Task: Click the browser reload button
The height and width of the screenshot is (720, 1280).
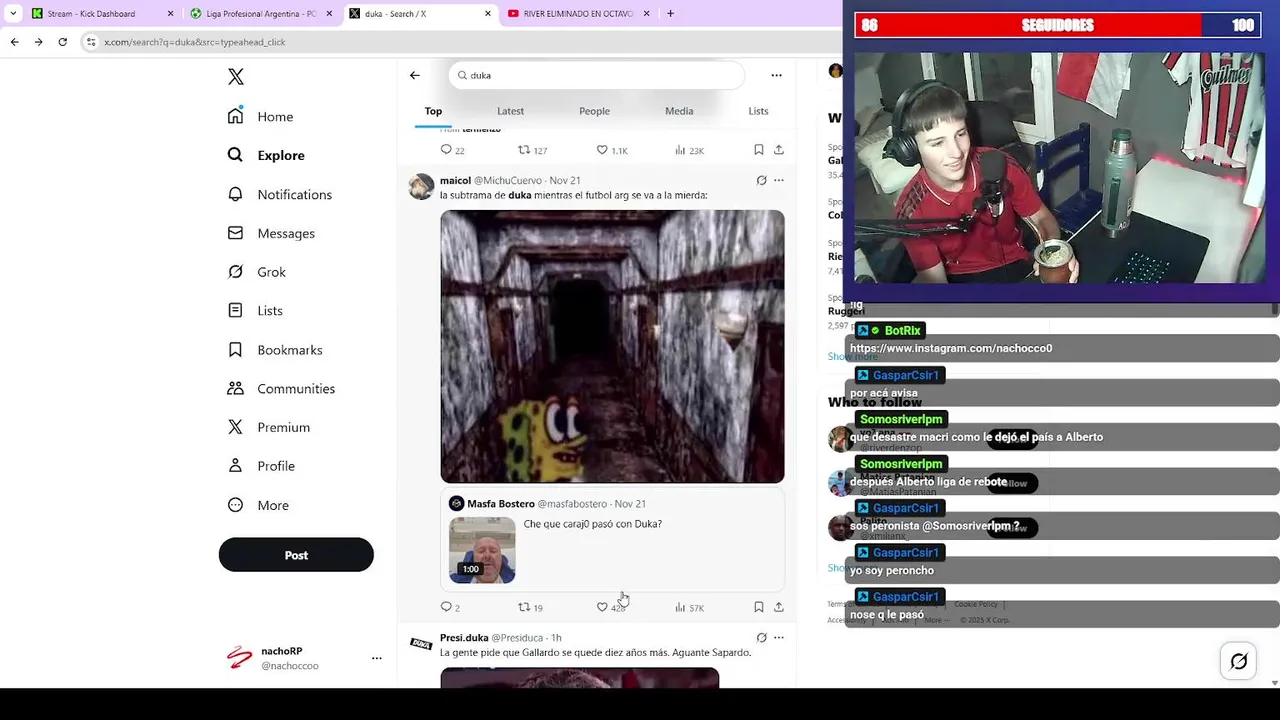Action: pyautogui.click(x=62, y=42)
